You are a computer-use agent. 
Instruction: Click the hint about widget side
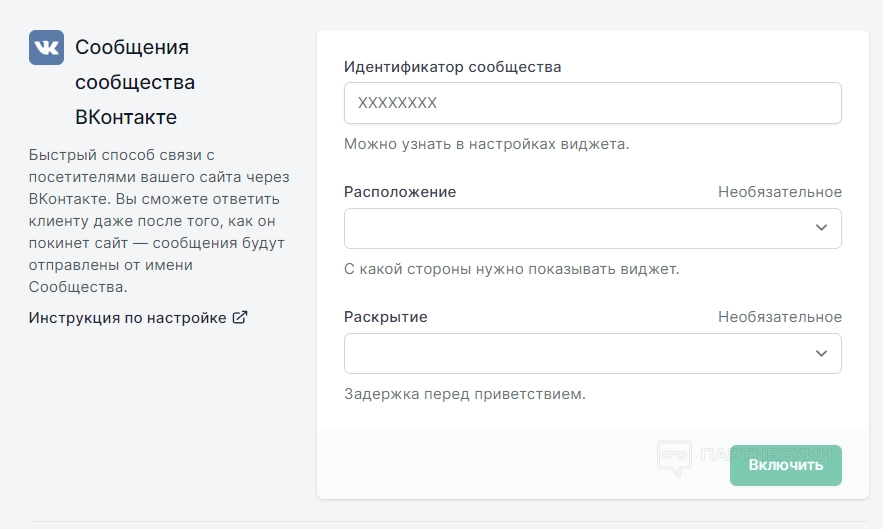511,269
